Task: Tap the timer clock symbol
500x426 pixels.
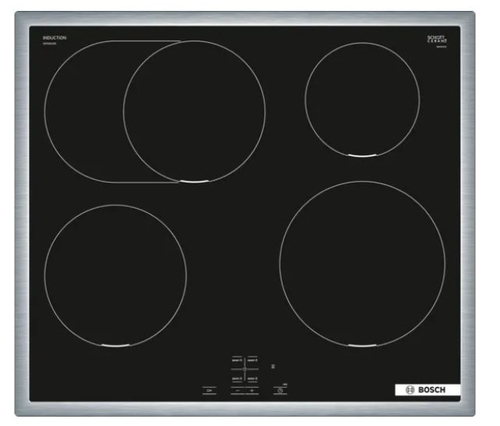Action: click(280, 390)
